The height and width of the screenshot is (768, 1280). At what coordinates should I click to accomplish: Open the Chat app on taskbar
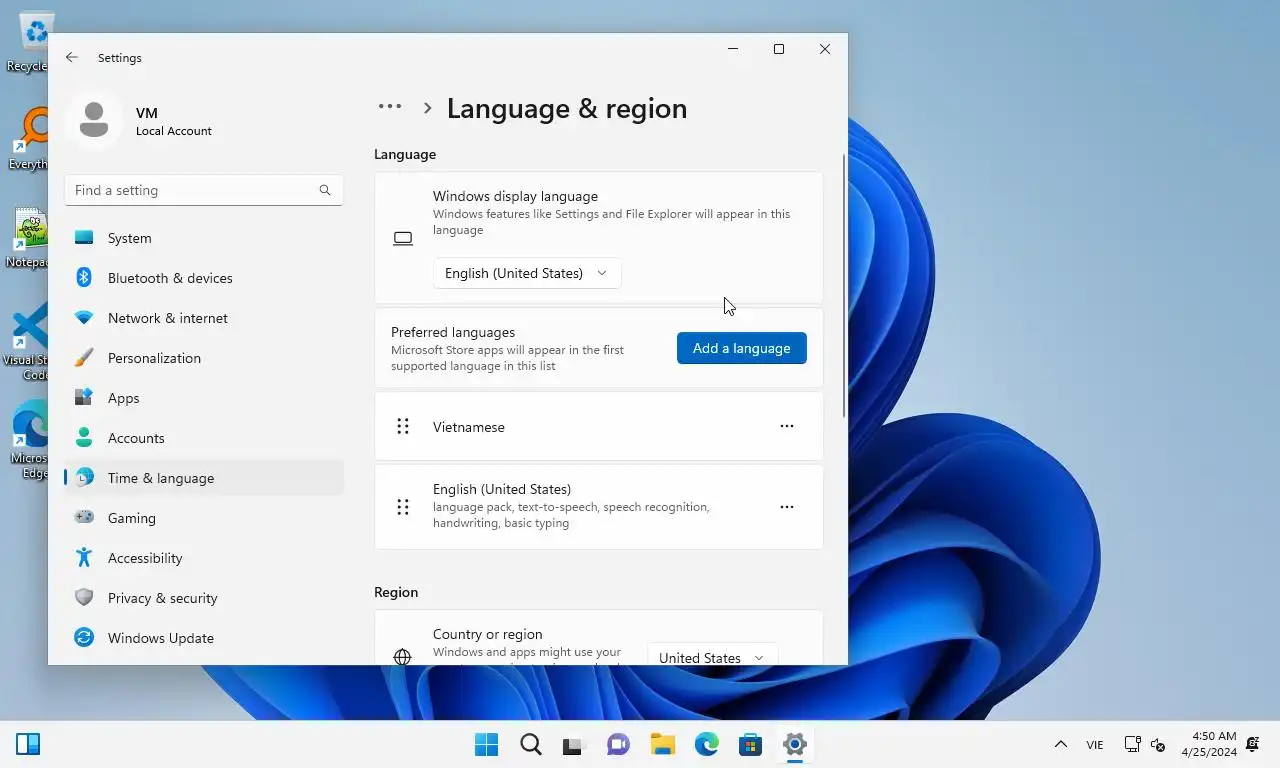(x=618, y=744)
